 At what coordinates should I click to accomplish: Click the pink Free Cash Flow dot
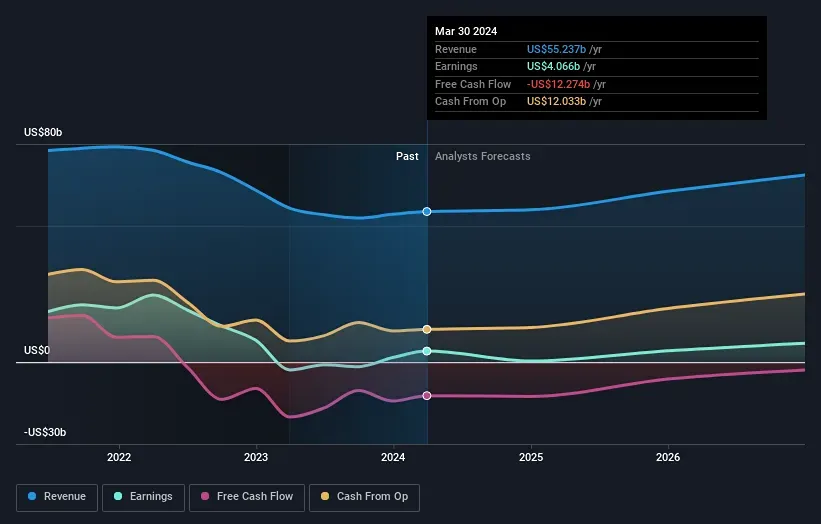[205, 496]
